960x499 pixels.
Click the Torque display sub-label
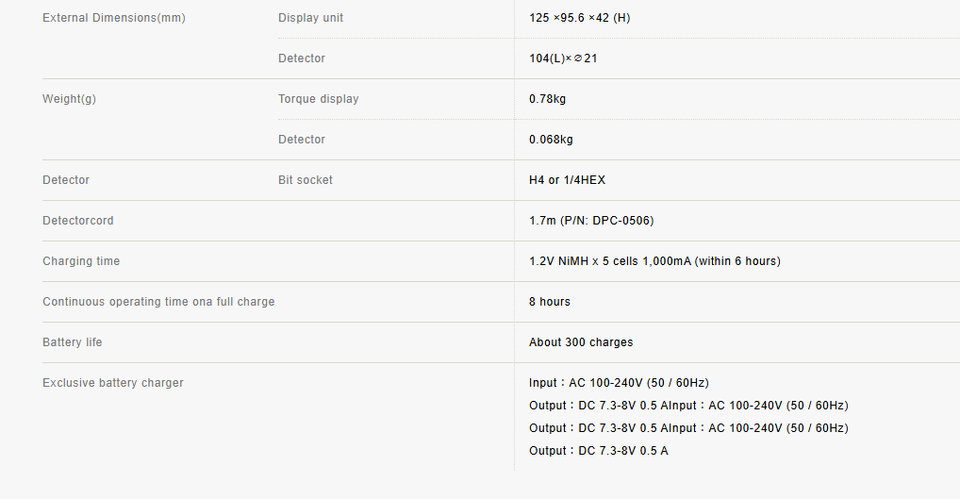318,99
